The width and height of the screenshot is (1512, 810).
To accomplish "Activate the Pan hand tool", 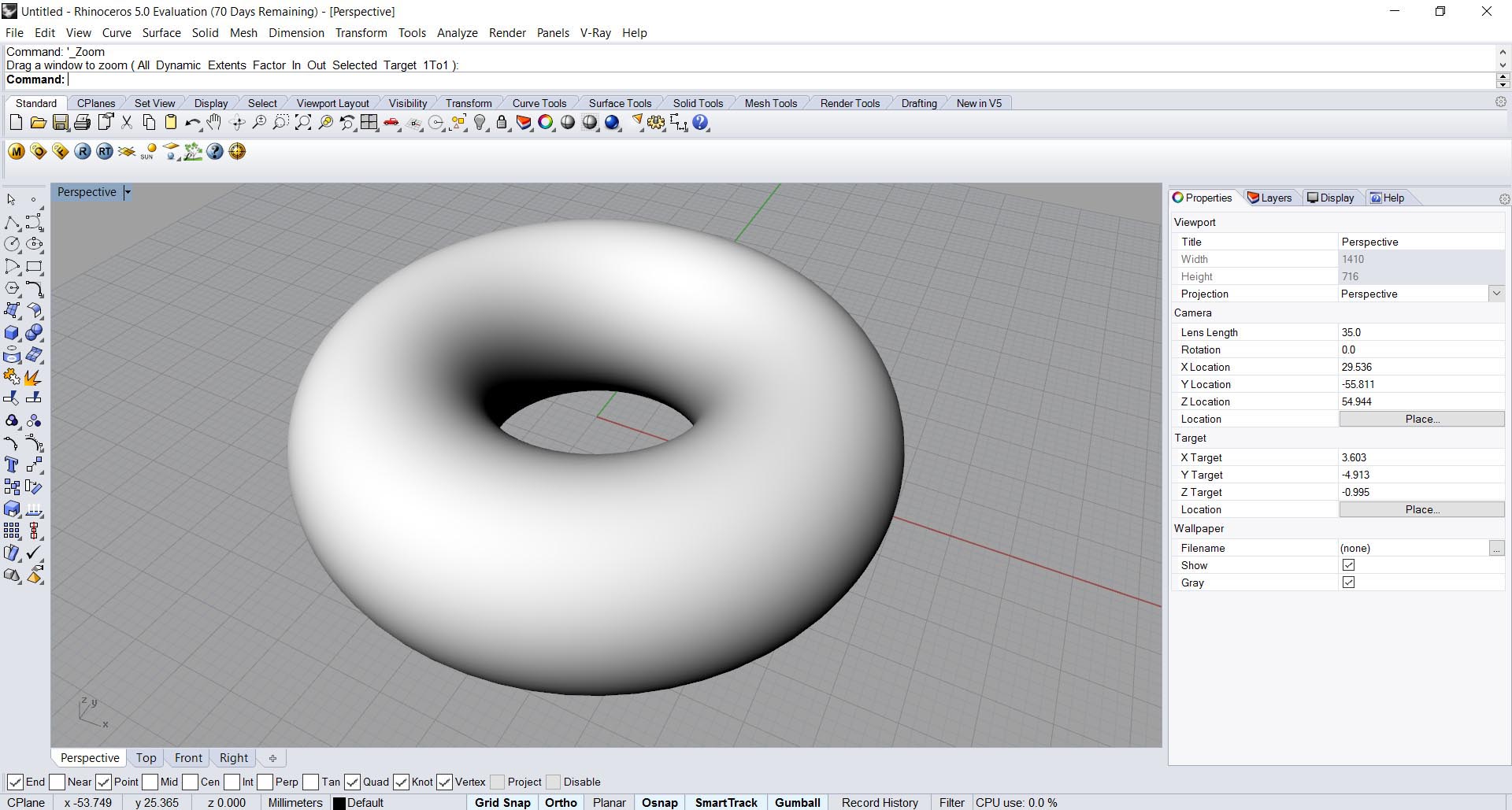I will click(x=214, y=123).
